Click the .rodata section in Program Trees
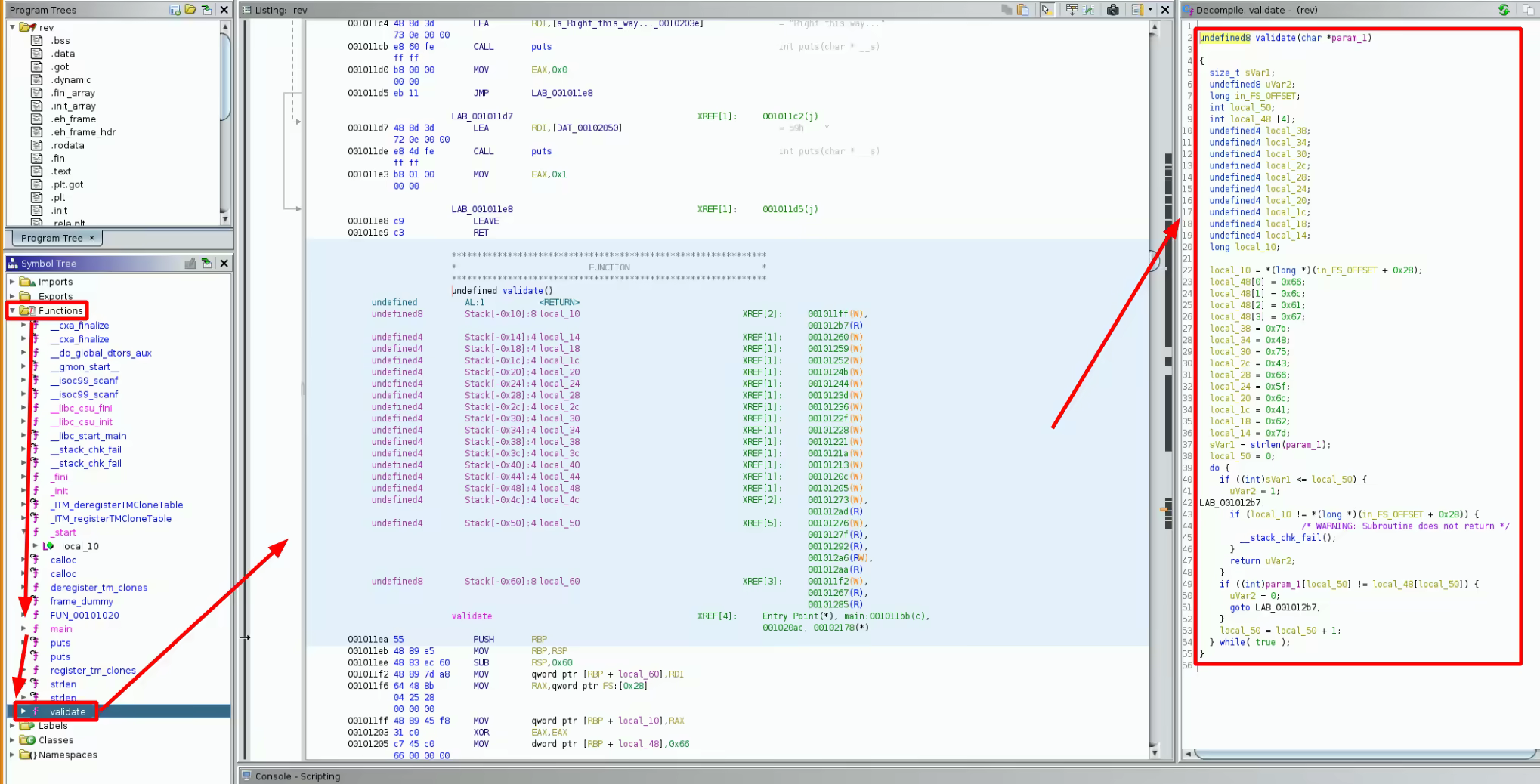The width and height of the screenshot is (1540, 784). (x=67, y=145)
